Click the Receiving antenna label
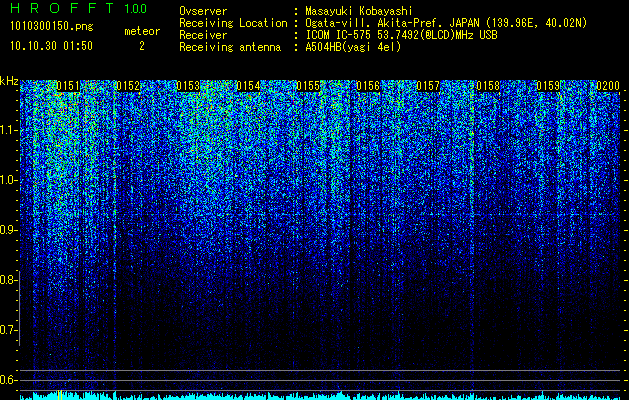629x400 pixels. click(230, 47)
